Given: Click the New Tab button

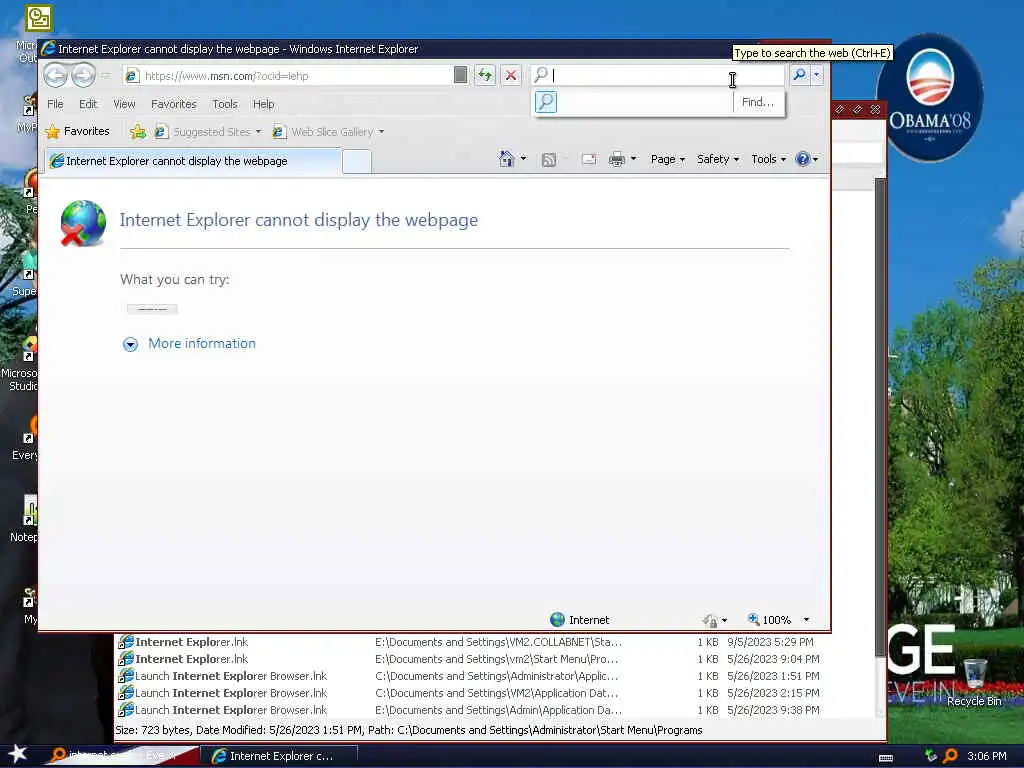Looking at the screenshot, I should click(357, 161).
